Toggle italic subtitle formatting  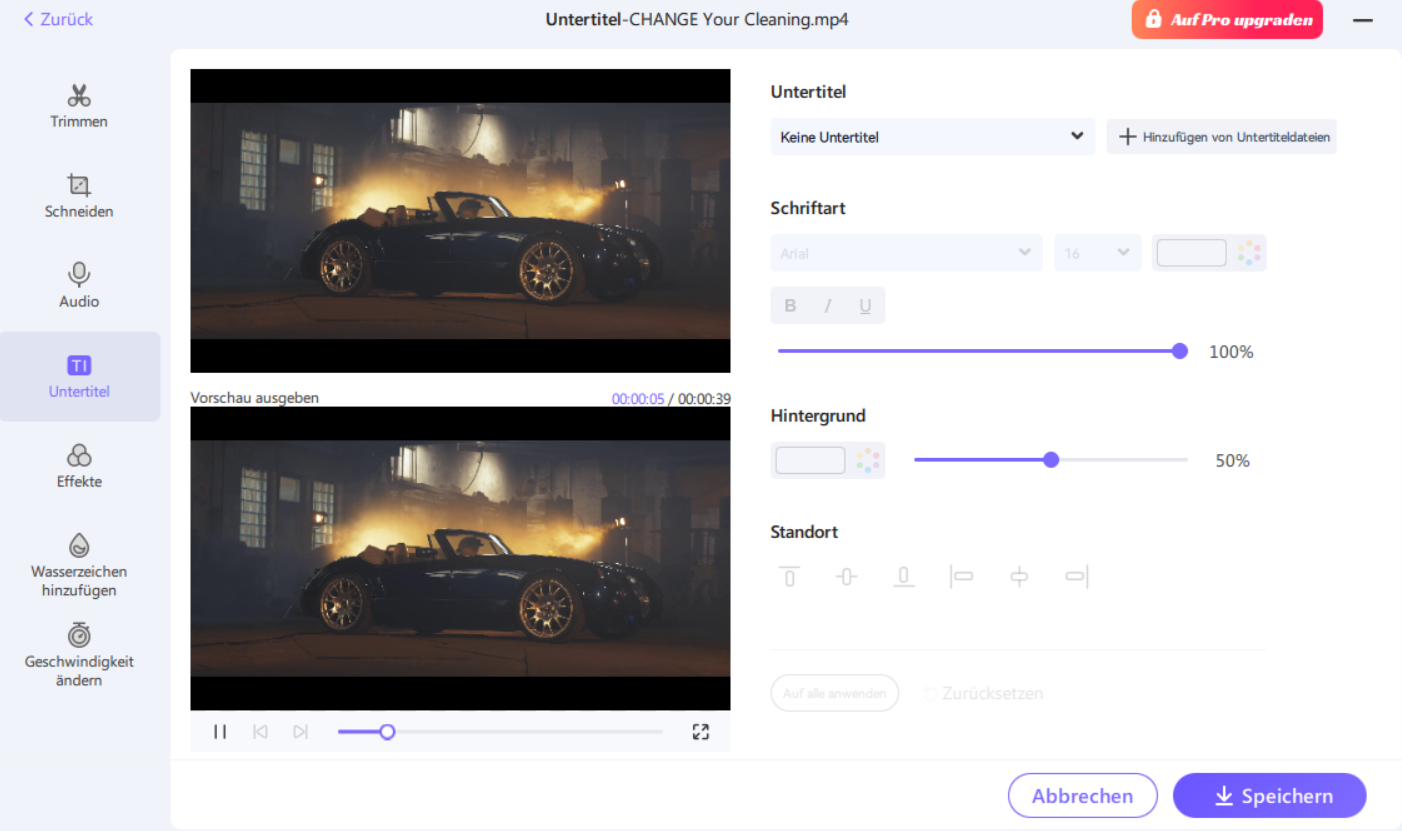(x=828, y=306)
